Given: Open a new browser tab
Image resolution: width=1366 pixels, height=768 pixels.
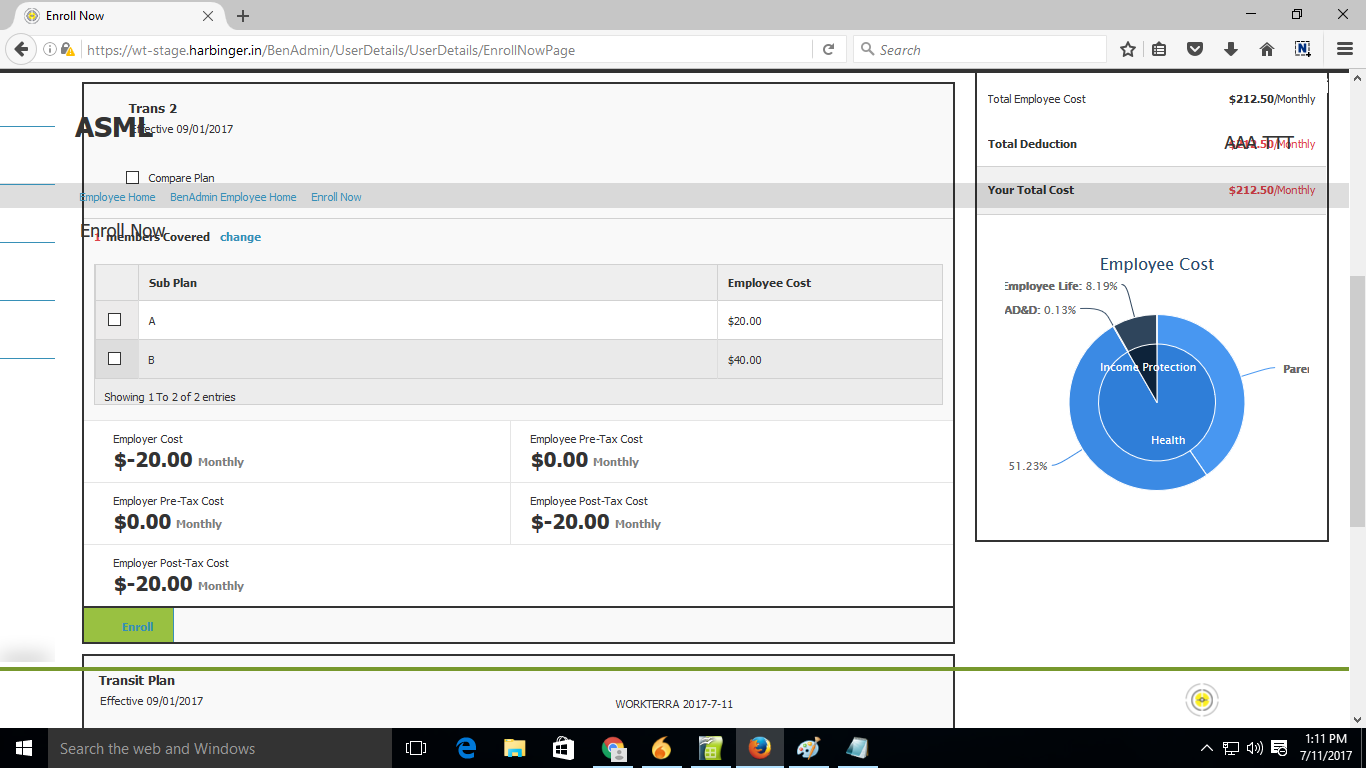Looking at the screenshot, I should click(243, 16).
